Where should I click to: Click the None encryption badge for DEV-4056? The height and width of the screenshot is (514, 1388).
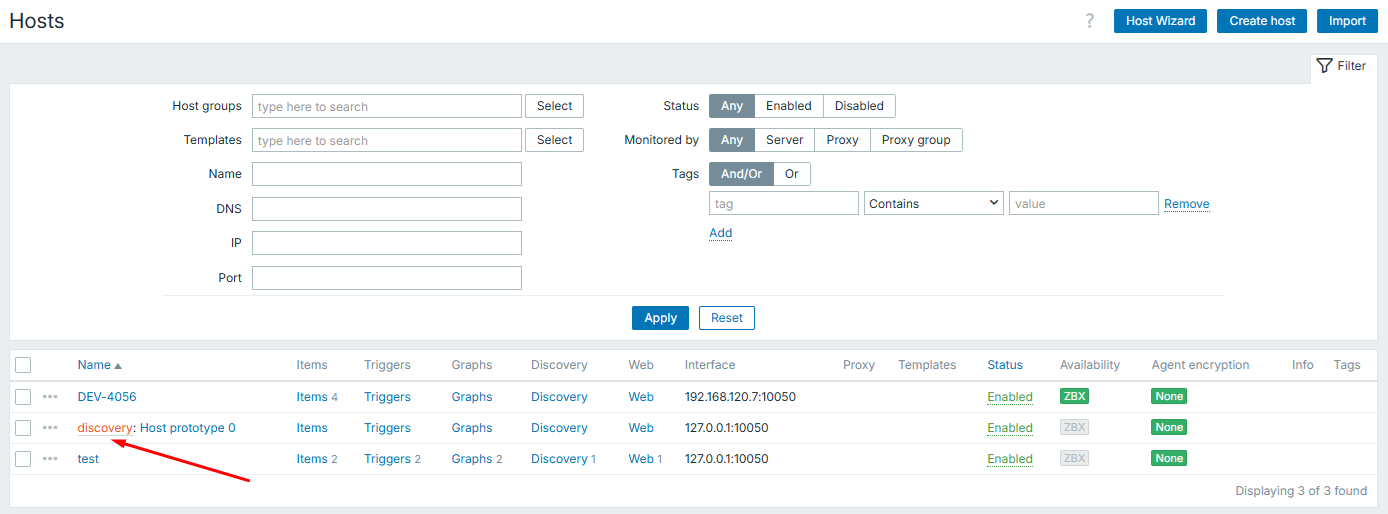point(1168,397)
